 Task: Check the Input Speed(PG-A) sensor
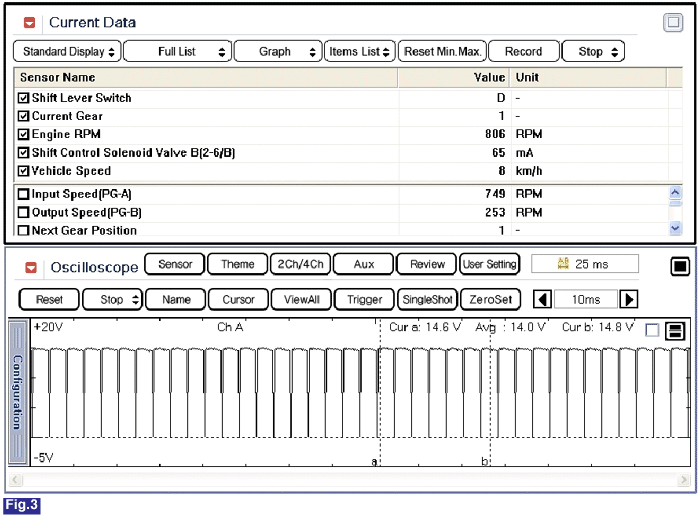tap(23, 194)
